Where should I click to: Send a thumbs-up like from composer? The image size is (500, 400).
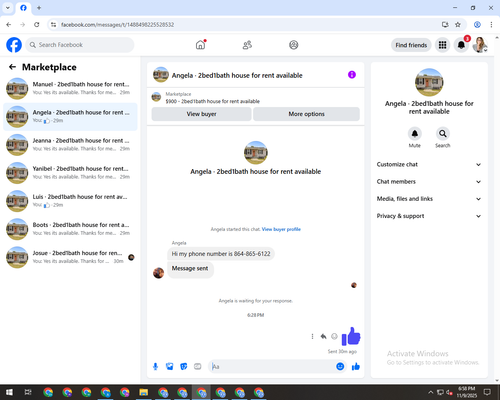click(x=356, y=367)
